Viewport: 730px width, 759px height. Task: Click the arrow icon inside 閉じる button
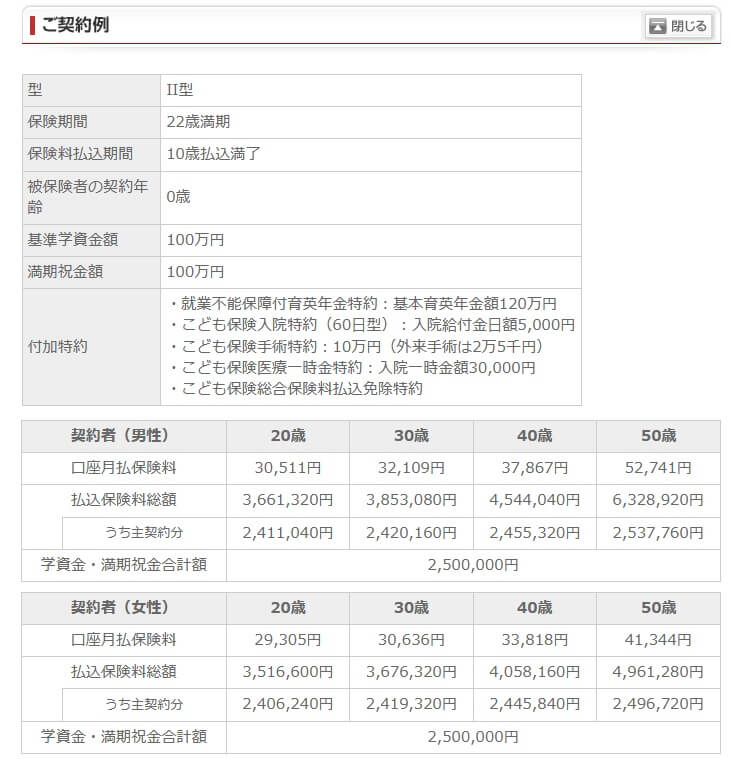657,27
